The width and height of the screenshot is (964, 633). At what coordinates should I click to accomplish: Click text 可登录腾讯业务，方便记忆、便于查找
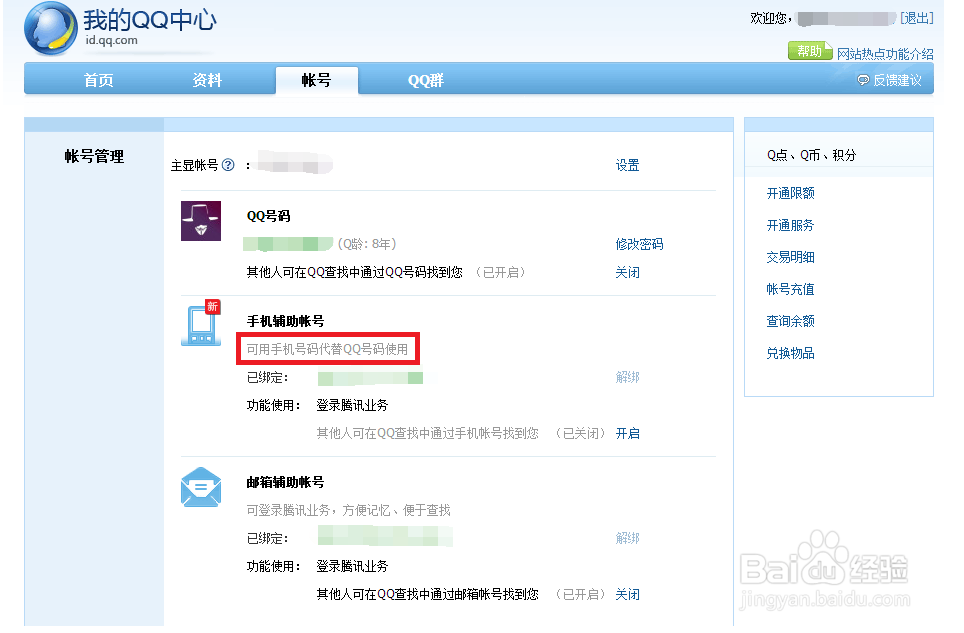[x=349, y=510]
